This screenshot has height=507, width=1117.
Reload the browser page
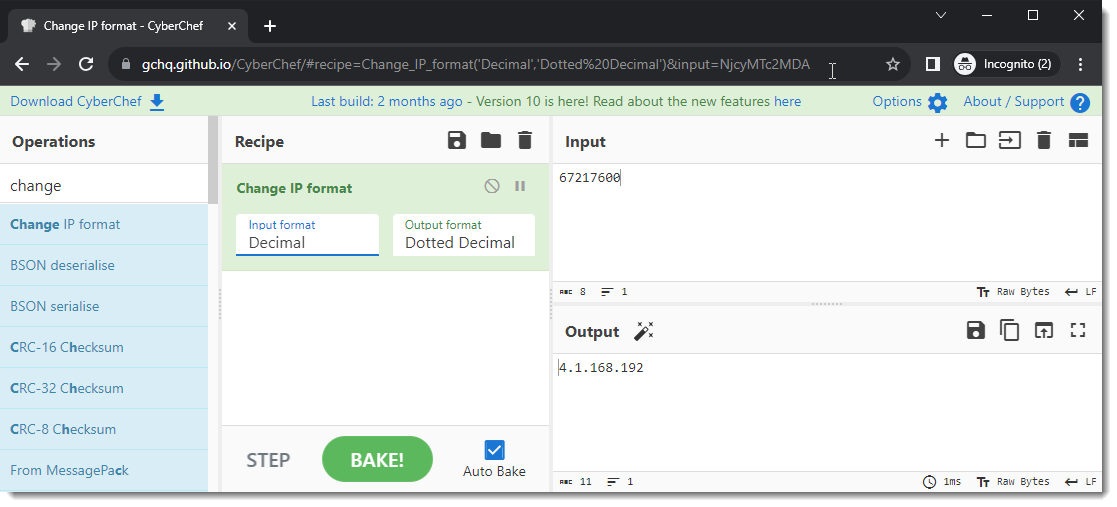point(86,64)
